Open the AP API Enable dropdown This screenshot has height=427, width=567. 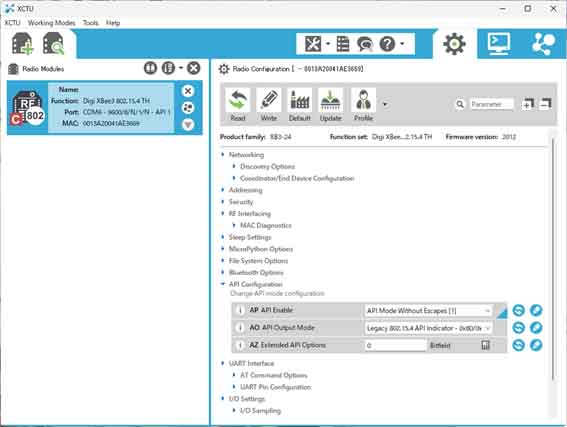(429, 311)
